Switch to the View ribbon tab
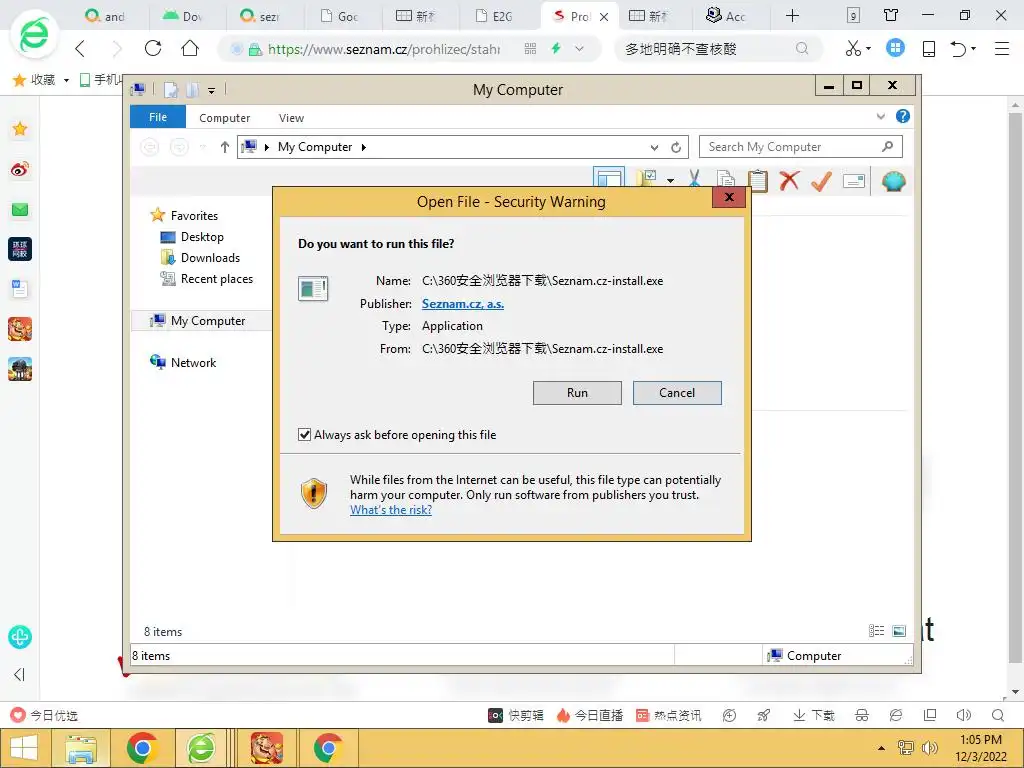The height and width of the screenshot is (768, 1024). pyautogui.click(x=291, y=118)
